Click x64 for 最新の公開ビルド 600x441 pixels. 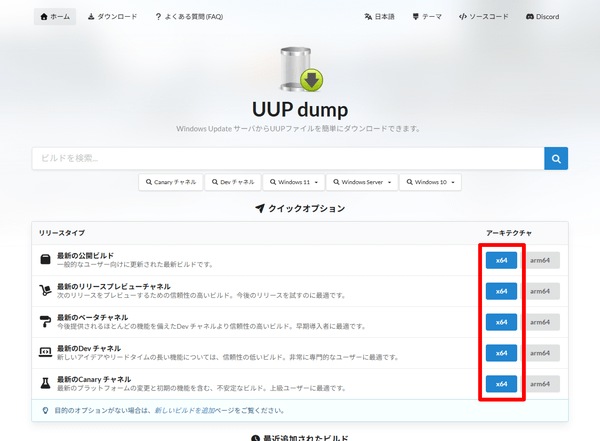tap(501, 260)
